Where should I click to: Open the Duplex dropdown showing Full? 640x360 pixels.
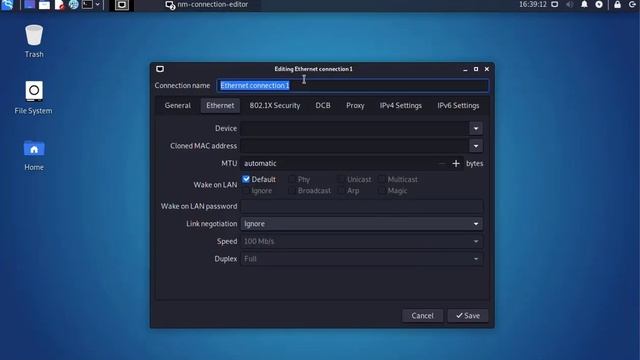point(362,259)
